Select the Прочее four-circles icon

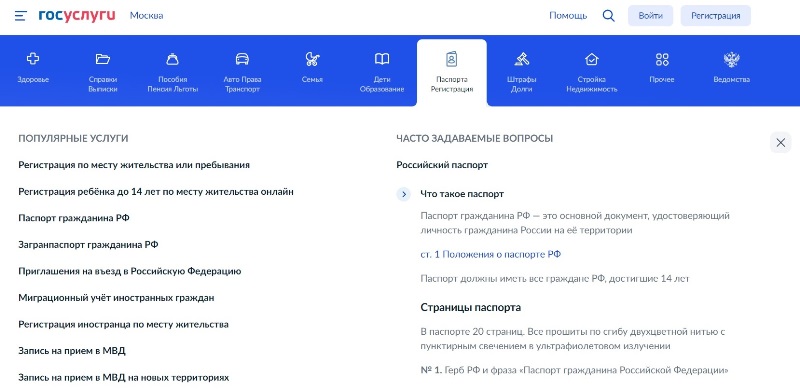point(662,59)
